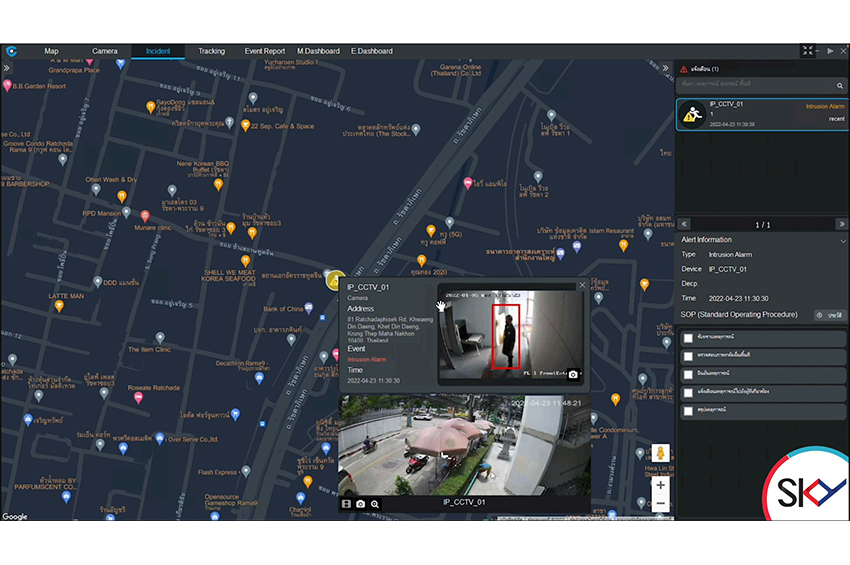Screen dimensions: 850x565
Task: Open the Tracking tab
Action: click(211, 51)
